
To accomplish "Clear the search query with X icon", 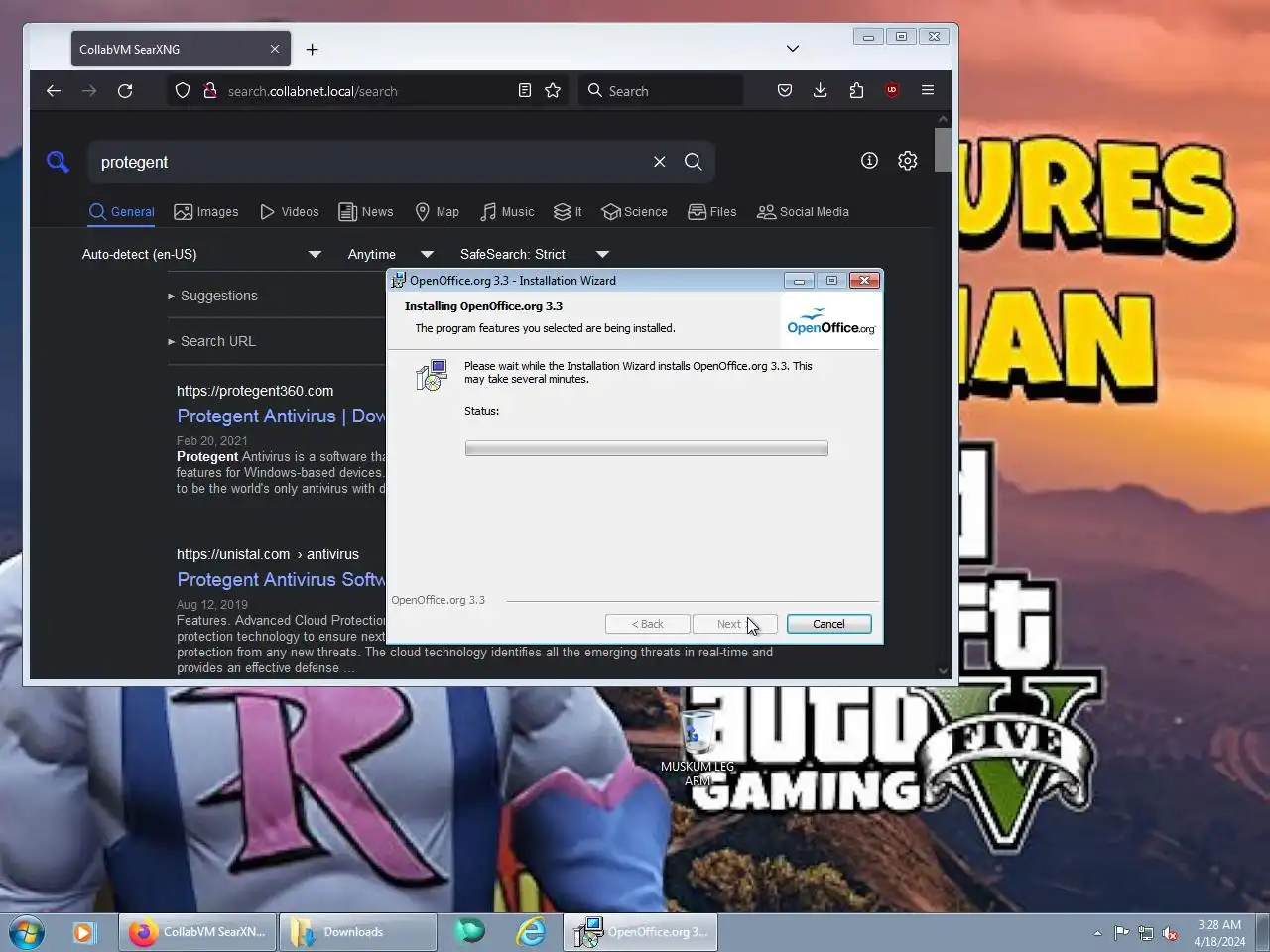I will [x=659, y=162].
